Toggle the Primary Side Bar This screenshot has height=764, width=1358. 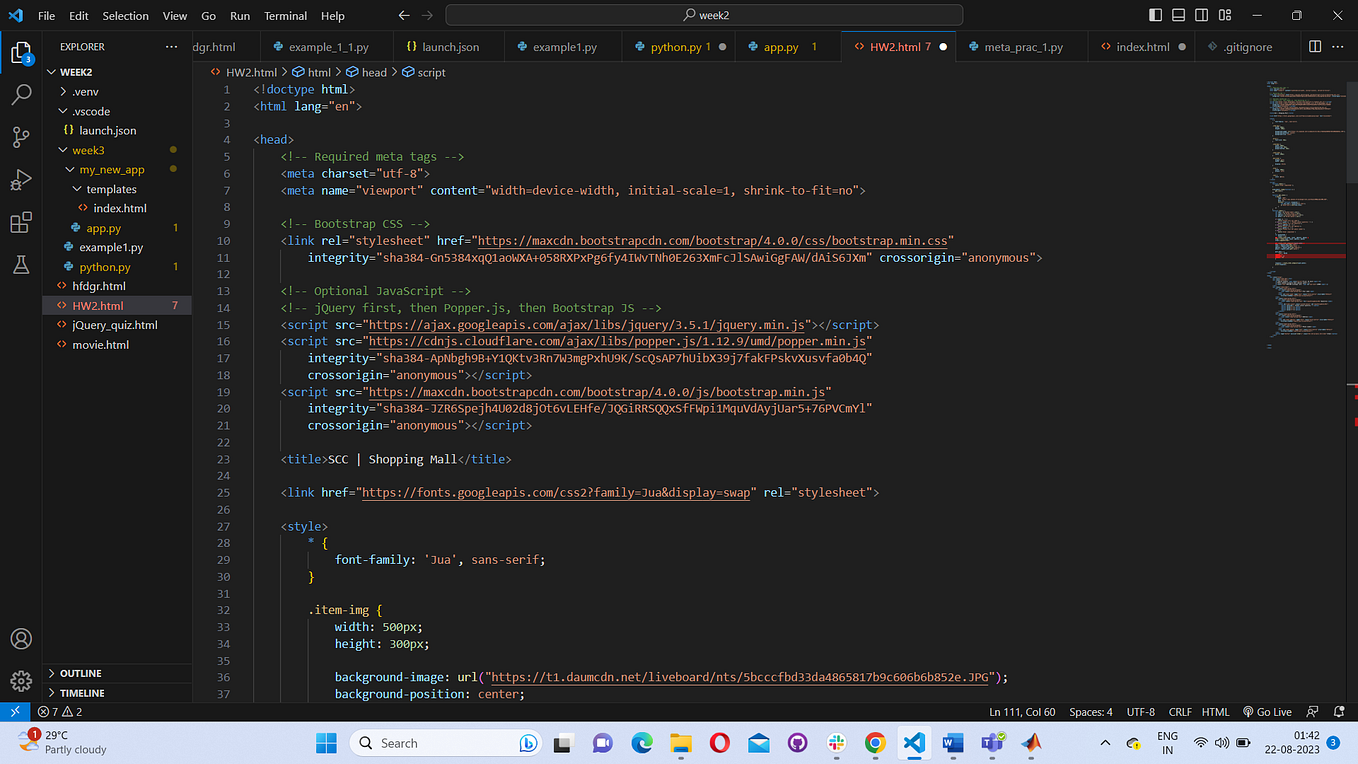click(x=1155, y=15)
